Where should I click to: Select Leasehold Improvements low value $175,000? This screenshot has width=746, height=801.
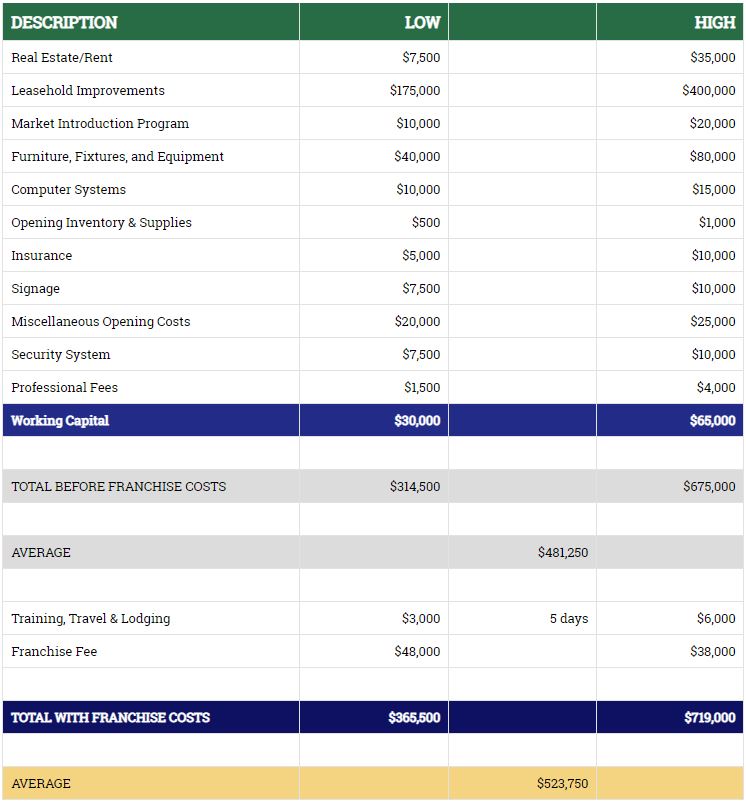414,91
